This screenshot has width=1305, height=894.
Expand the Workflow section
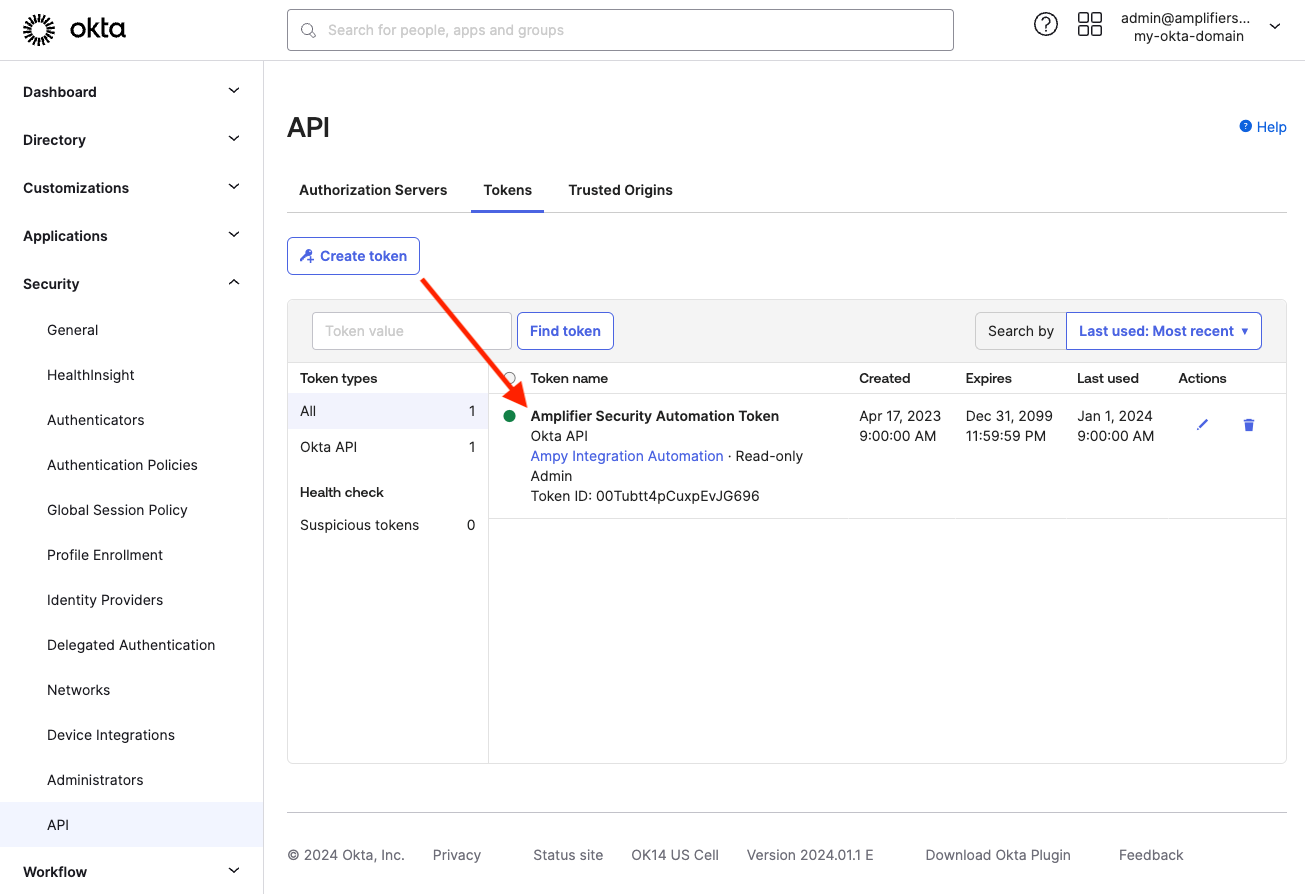(131, 872)
